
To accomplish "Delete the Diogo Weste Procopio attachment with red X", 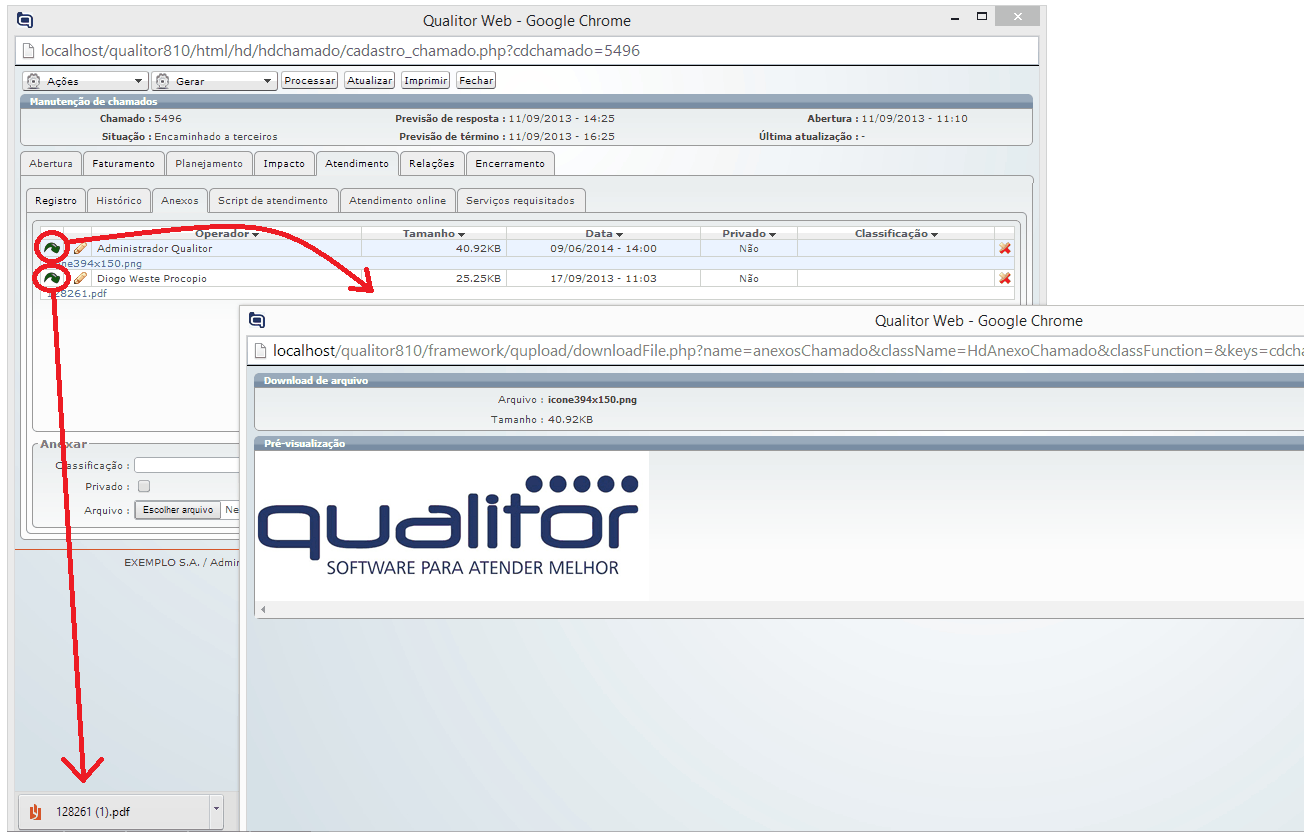I will (1005, 279).
